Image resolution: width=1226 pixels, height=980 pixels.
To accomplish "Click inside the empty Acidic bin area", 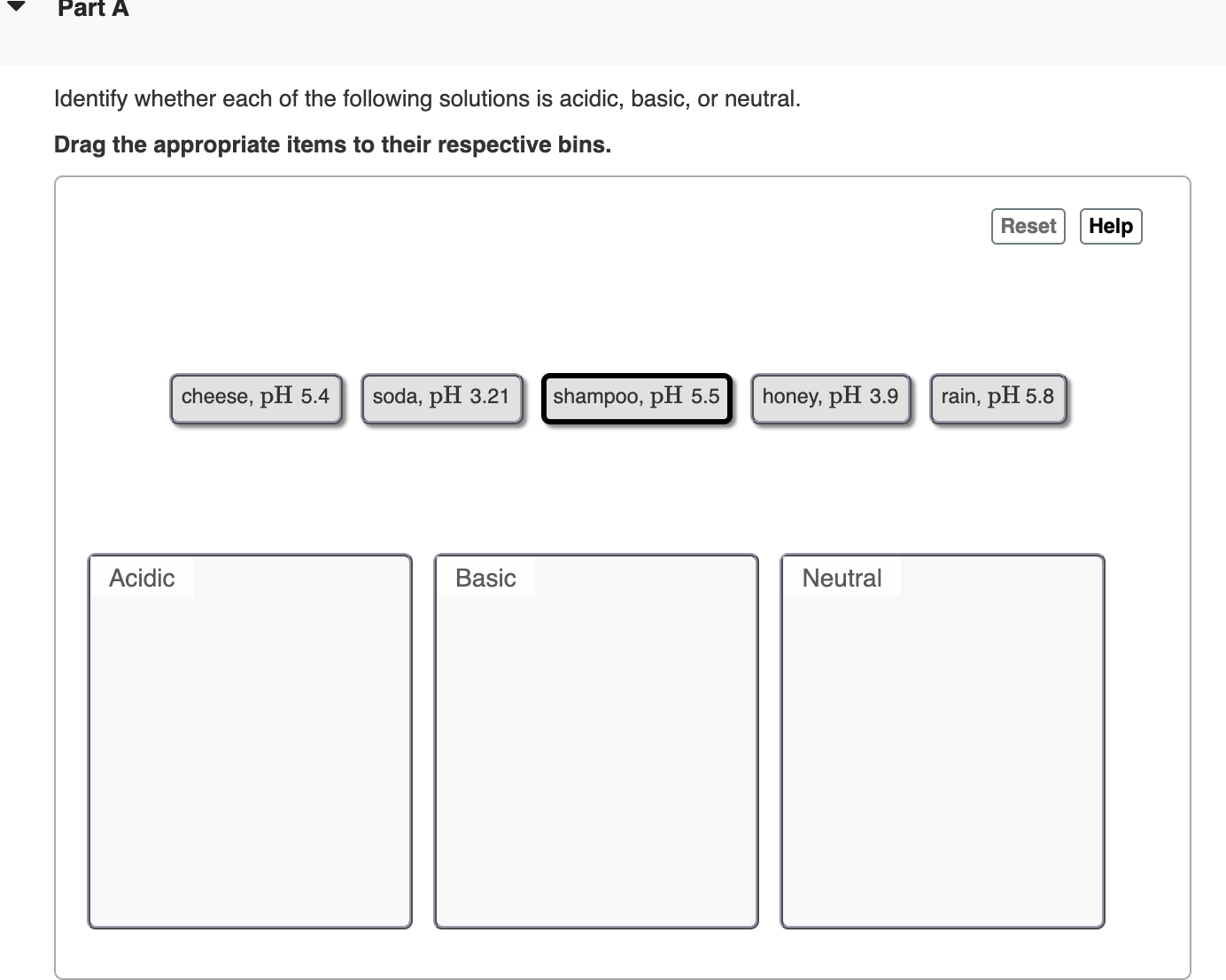I will tap(250, 762).
